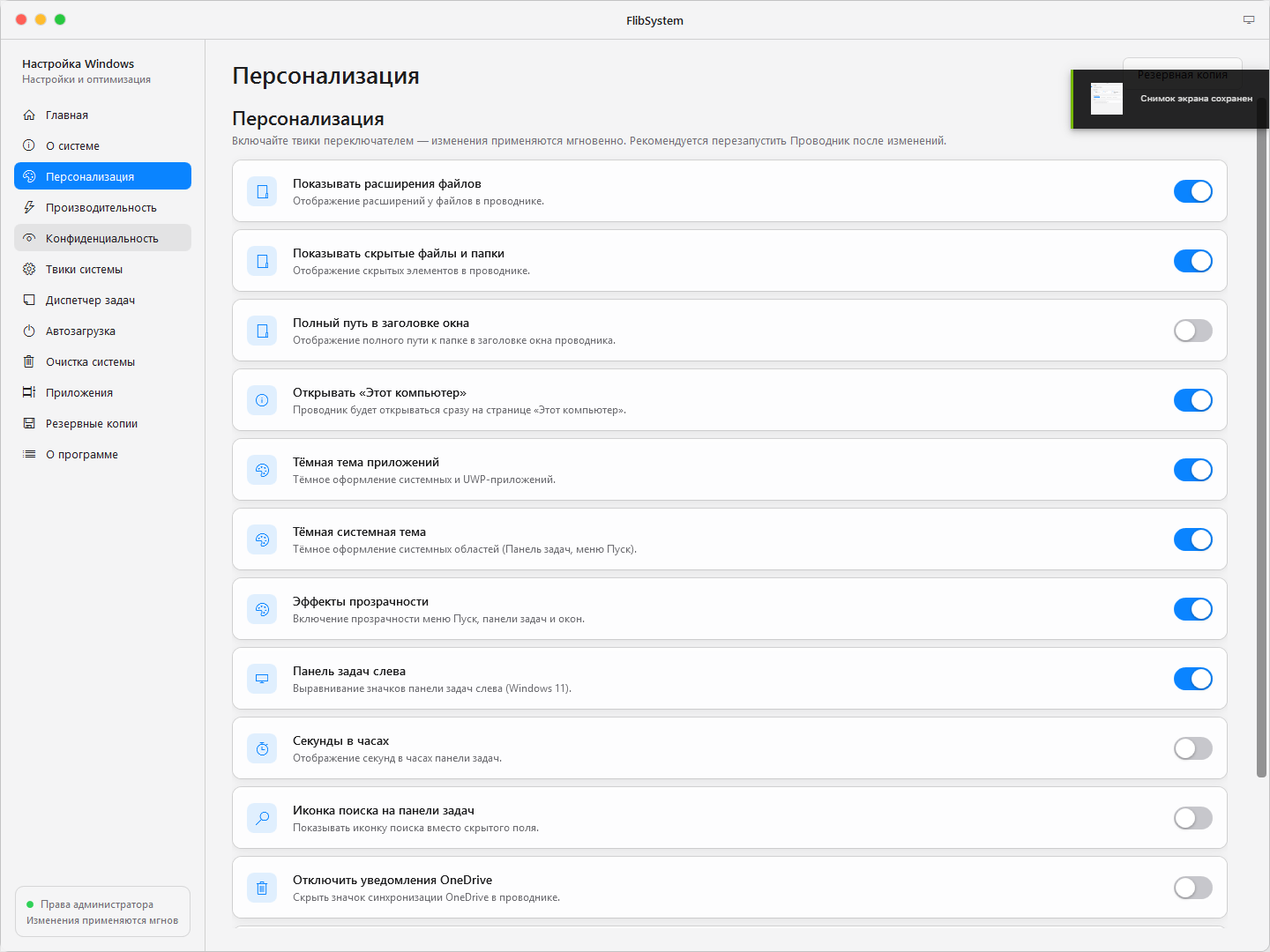Open Диспетчер задач via its sidebar icon

[29, 300]
